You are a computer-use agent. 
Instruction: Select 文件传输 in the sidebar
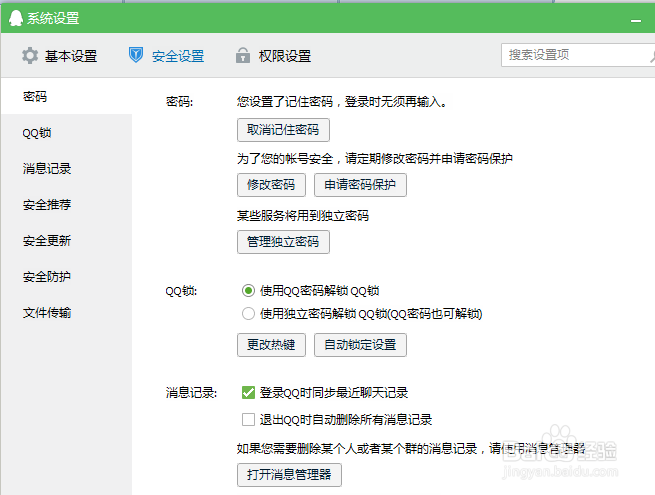click(66, 312)
